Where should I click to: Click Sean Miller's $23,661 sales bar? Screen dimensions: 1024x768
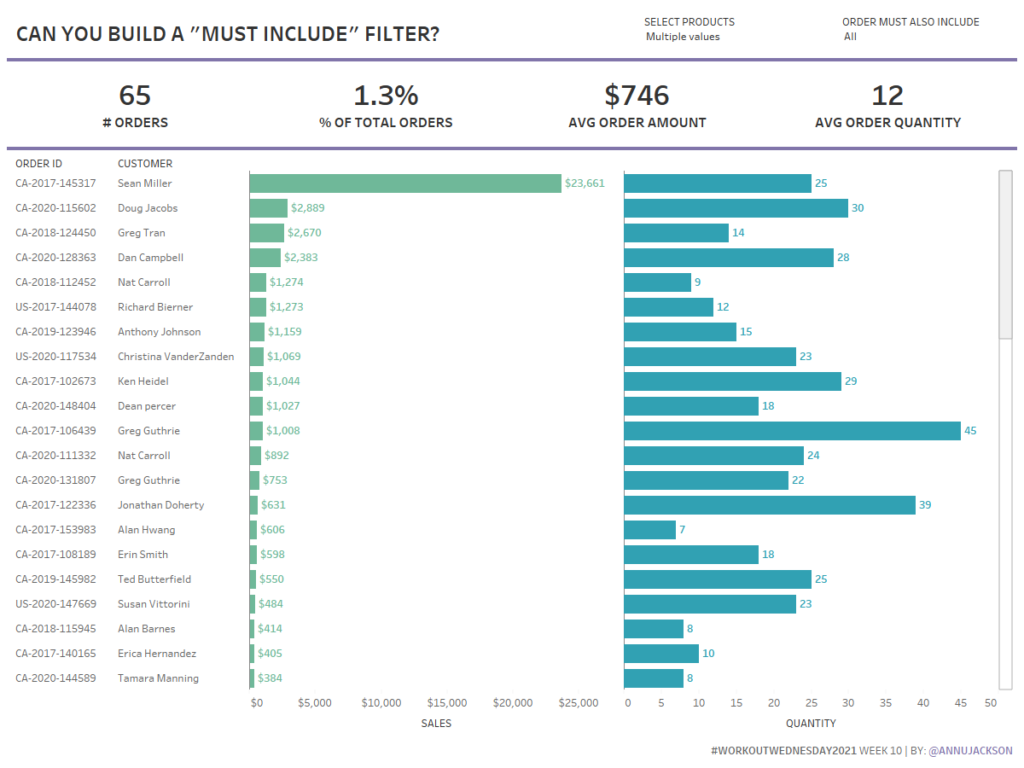405,183
